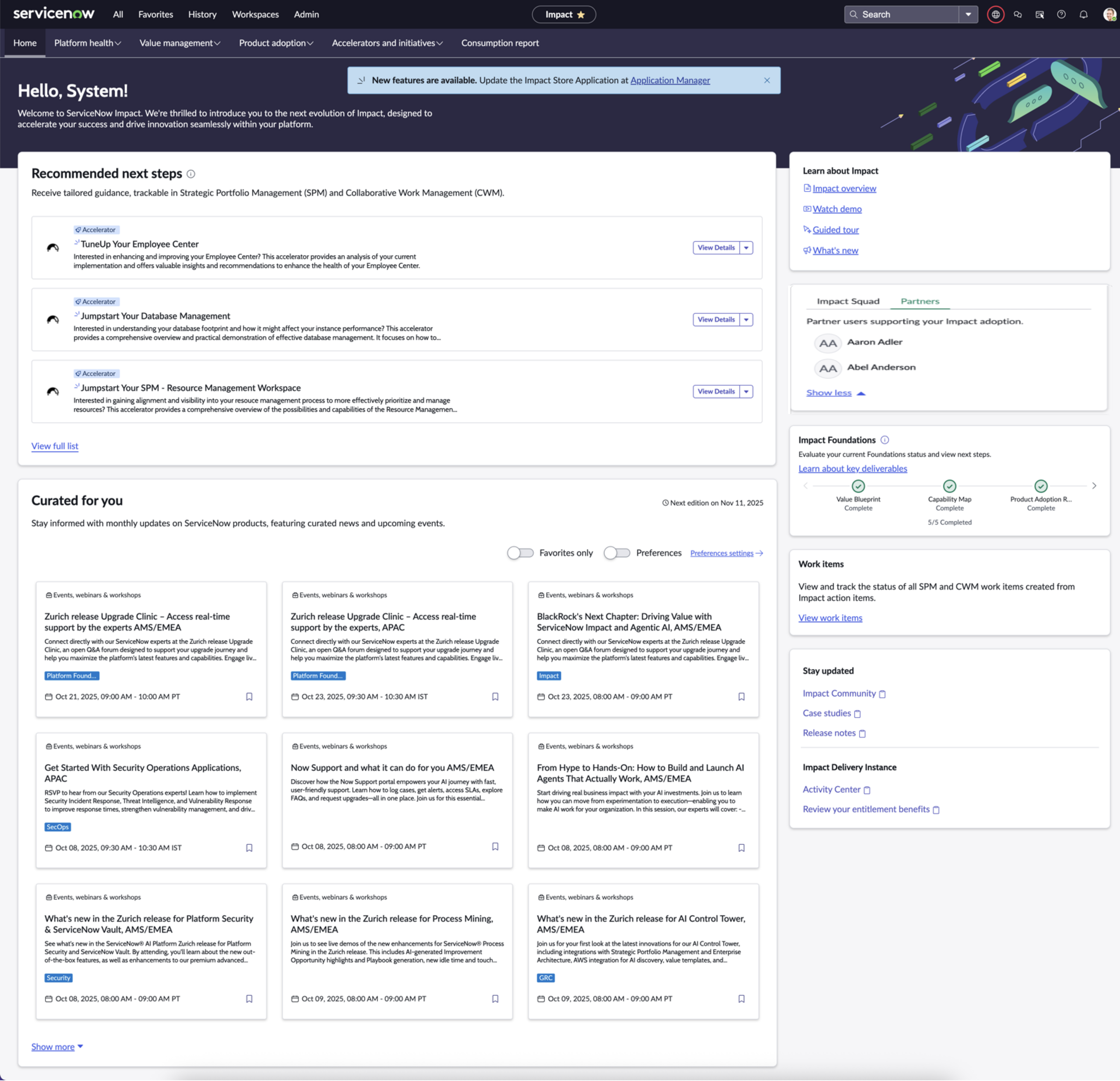Open the Impact overview link
The image size is (1120, 1081).
(x=844, y=188)
